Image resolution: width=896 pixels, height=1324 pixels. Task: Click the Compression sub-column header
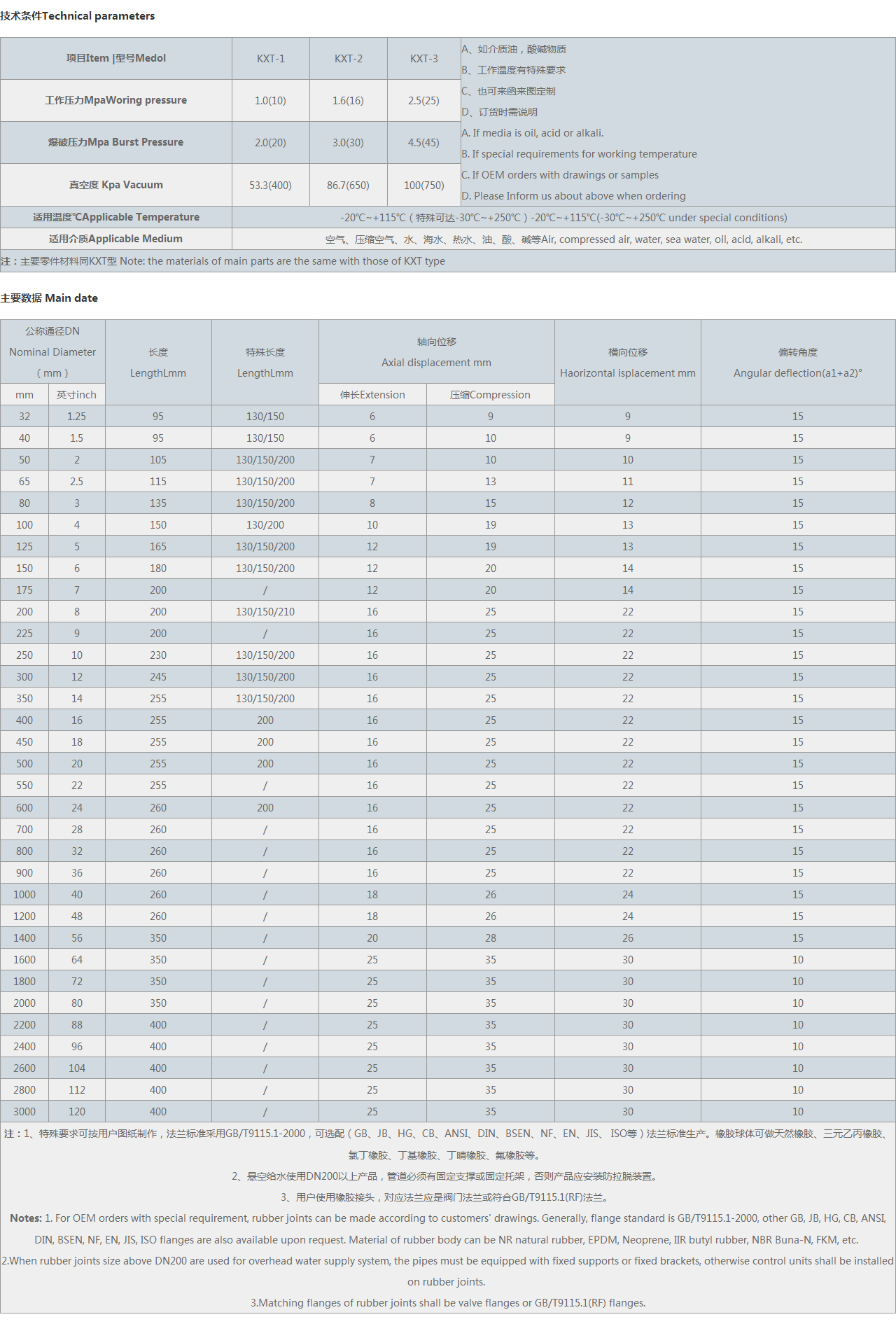click(x=490, y=395)
